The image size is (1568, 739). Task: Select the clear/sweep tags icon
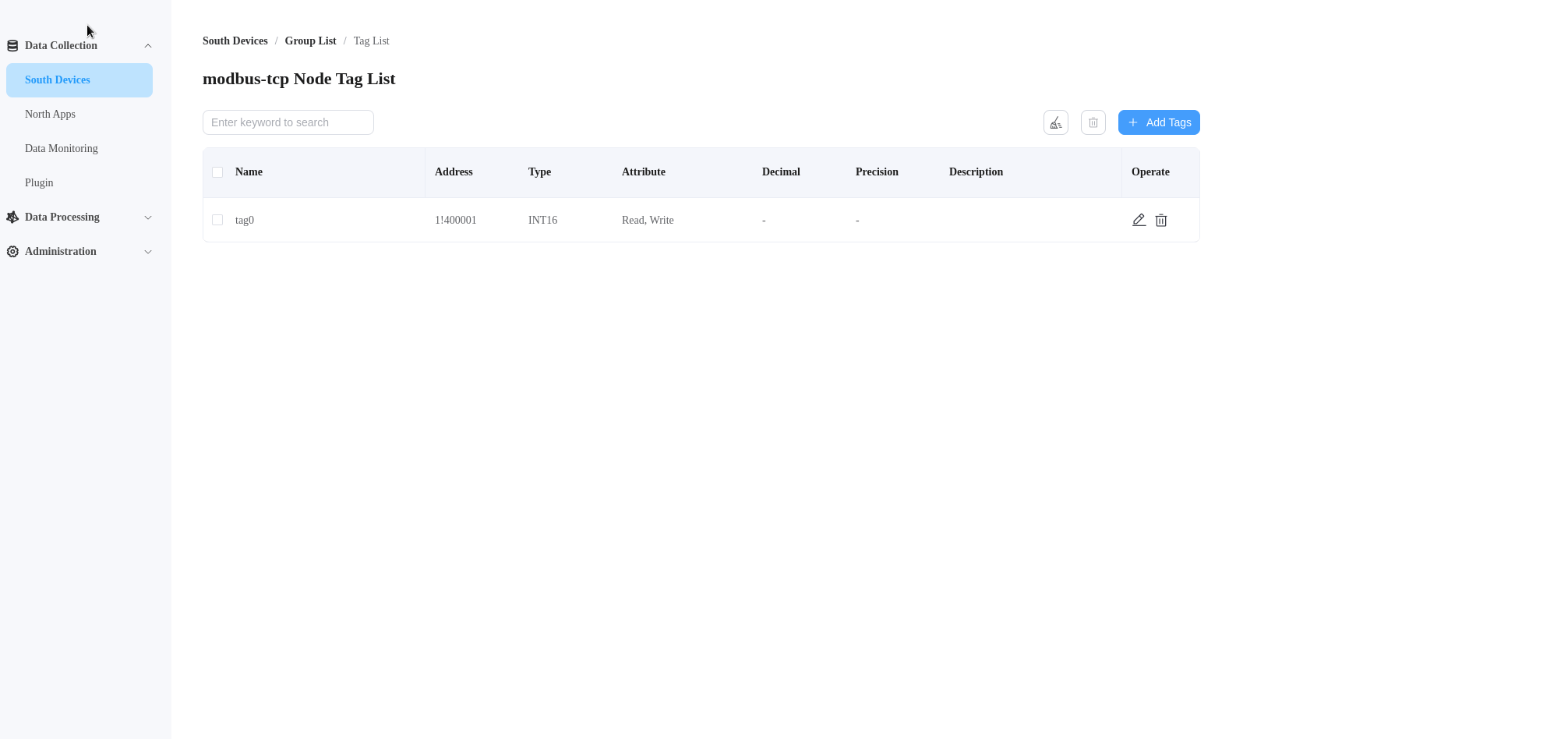[1056, 122]
